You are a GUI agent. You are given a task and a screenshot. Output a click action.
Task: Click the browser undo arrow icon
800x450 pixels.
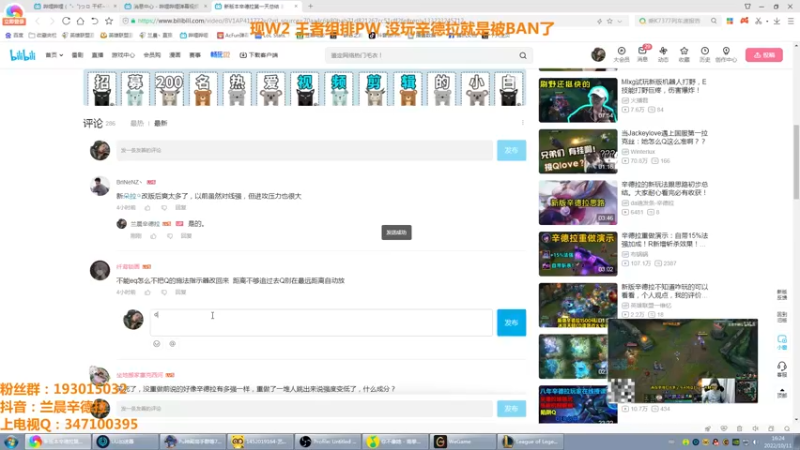pyautogui.click(x=95, y=21)
